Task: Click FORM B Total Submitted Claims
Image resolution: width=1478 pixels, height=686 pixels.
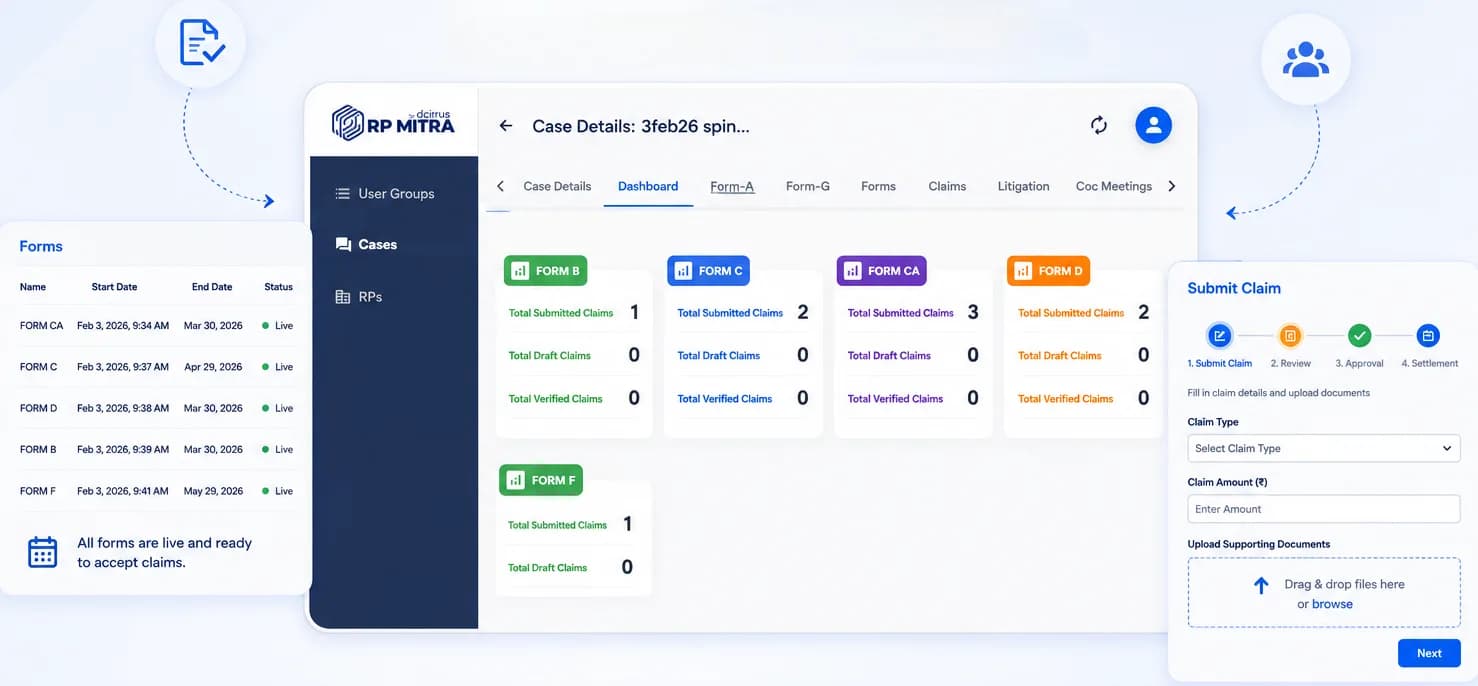Action: tap(561, 313)
